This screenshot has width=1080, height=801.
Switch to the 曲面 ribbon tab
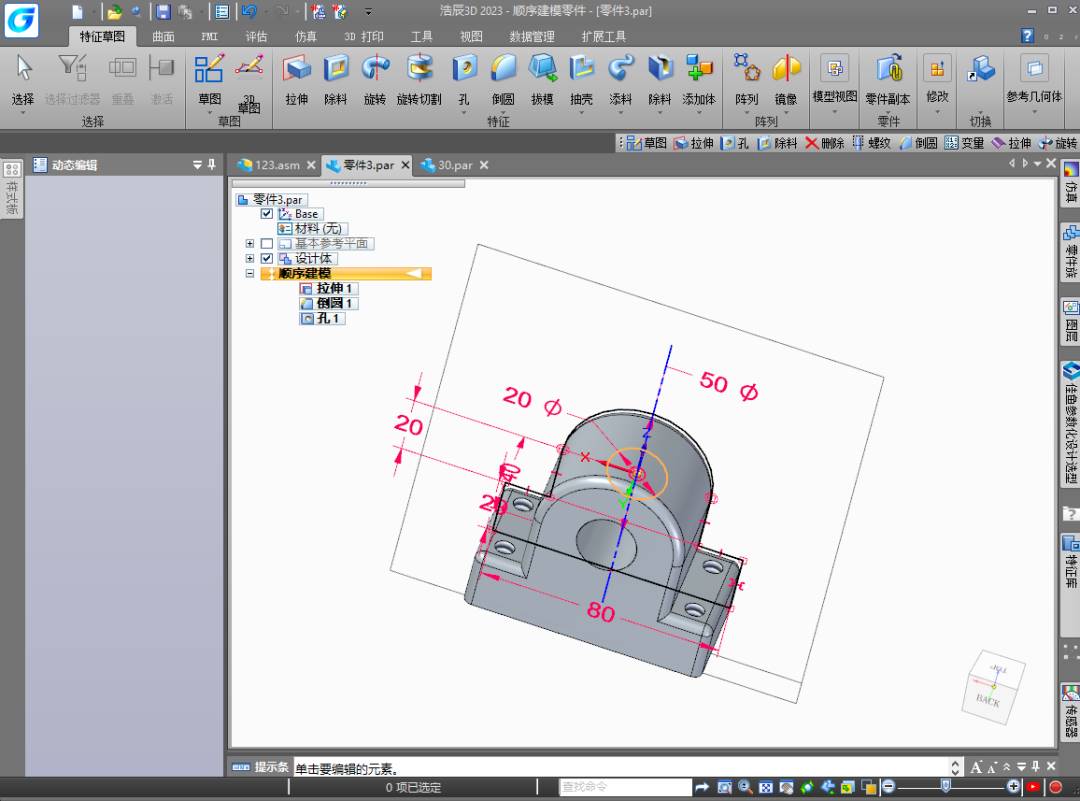tap(163, 37)
